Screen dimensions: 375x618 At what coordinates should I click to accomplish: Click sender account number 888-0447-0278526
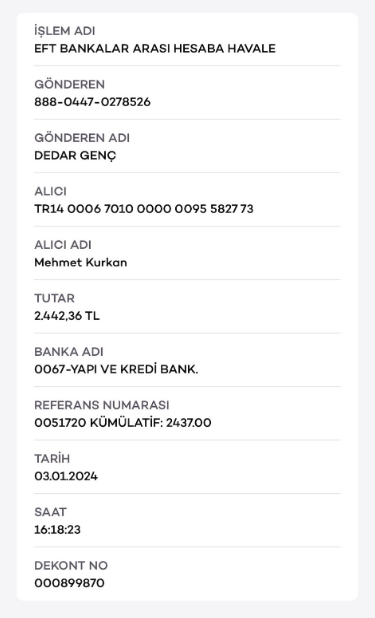coord(92,102)
